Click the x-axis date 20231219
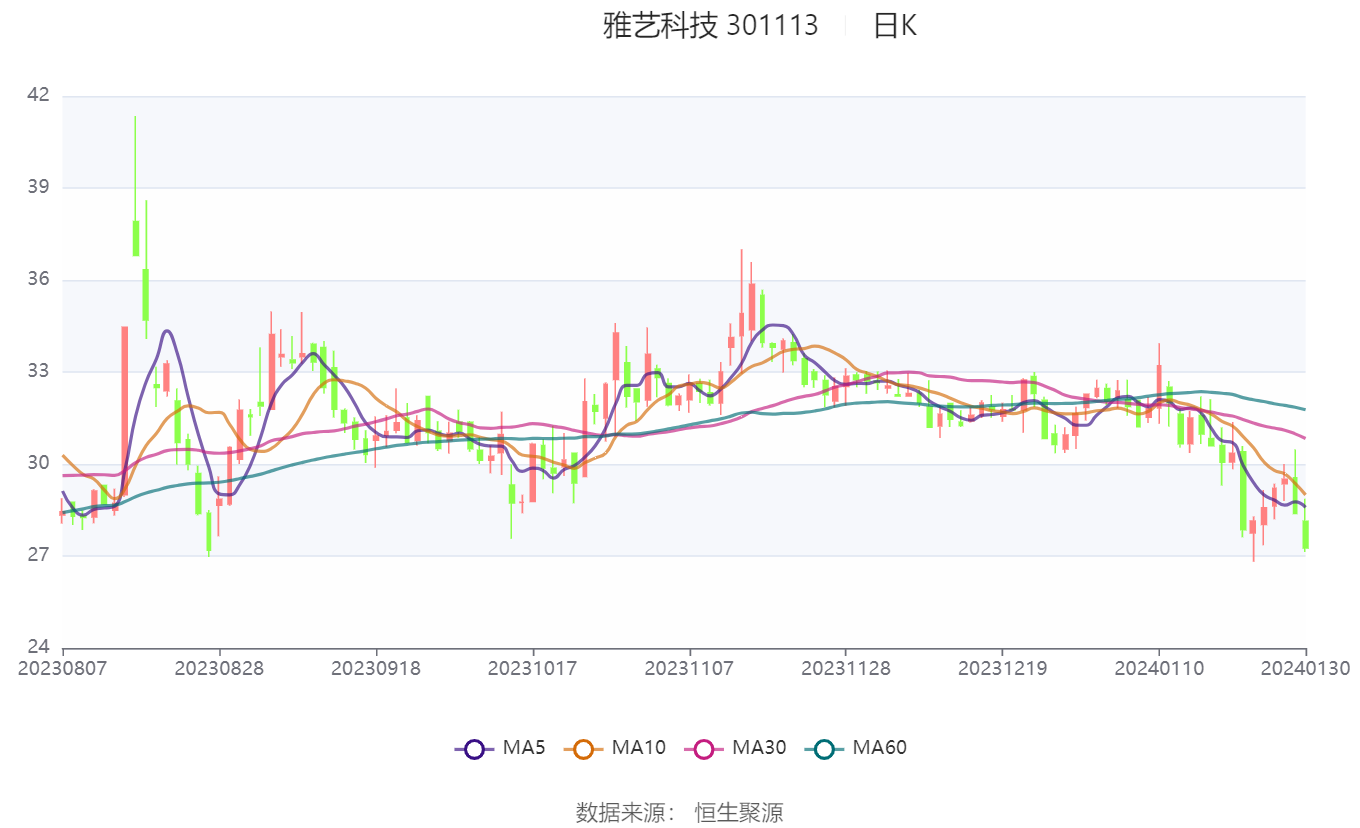Viewport: 1360px width, 828px height. pyautogui.click(x=1002, y=668)
